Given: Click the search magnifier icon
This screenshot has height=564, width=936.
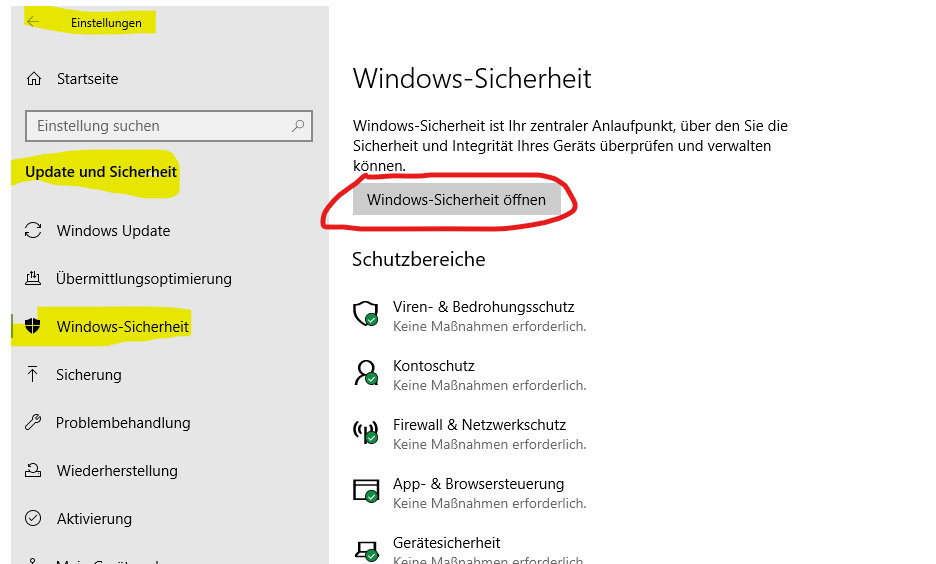Looking at the screenshot, I should [x=298, y=126].
